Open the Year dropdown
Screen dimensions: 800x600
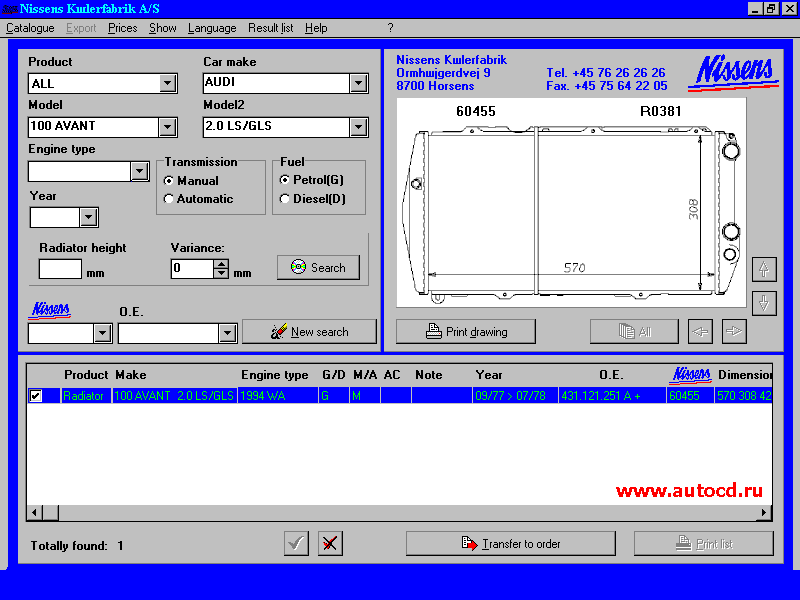(89, 217)
